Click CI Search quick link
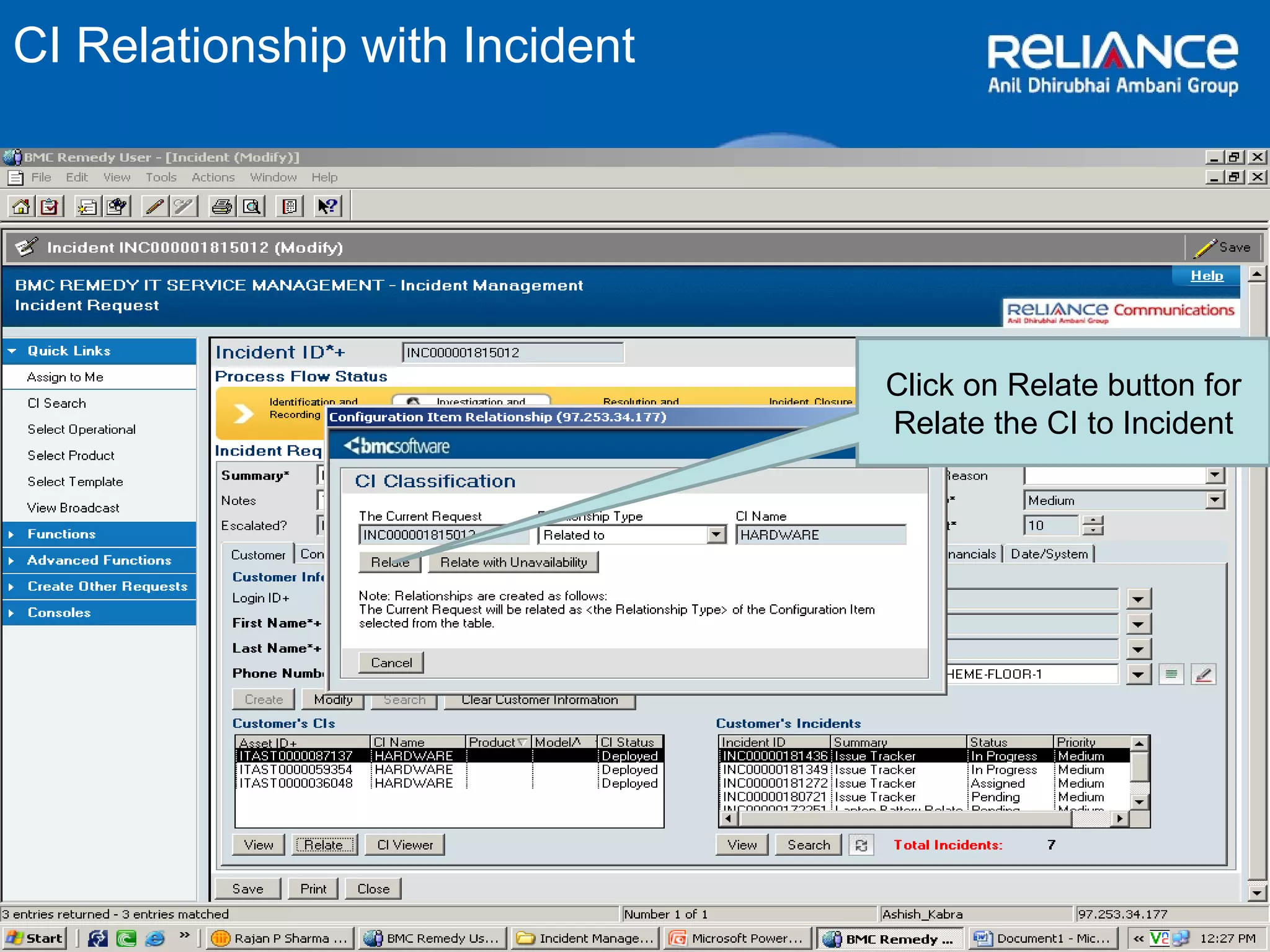 tap(56, 403)
